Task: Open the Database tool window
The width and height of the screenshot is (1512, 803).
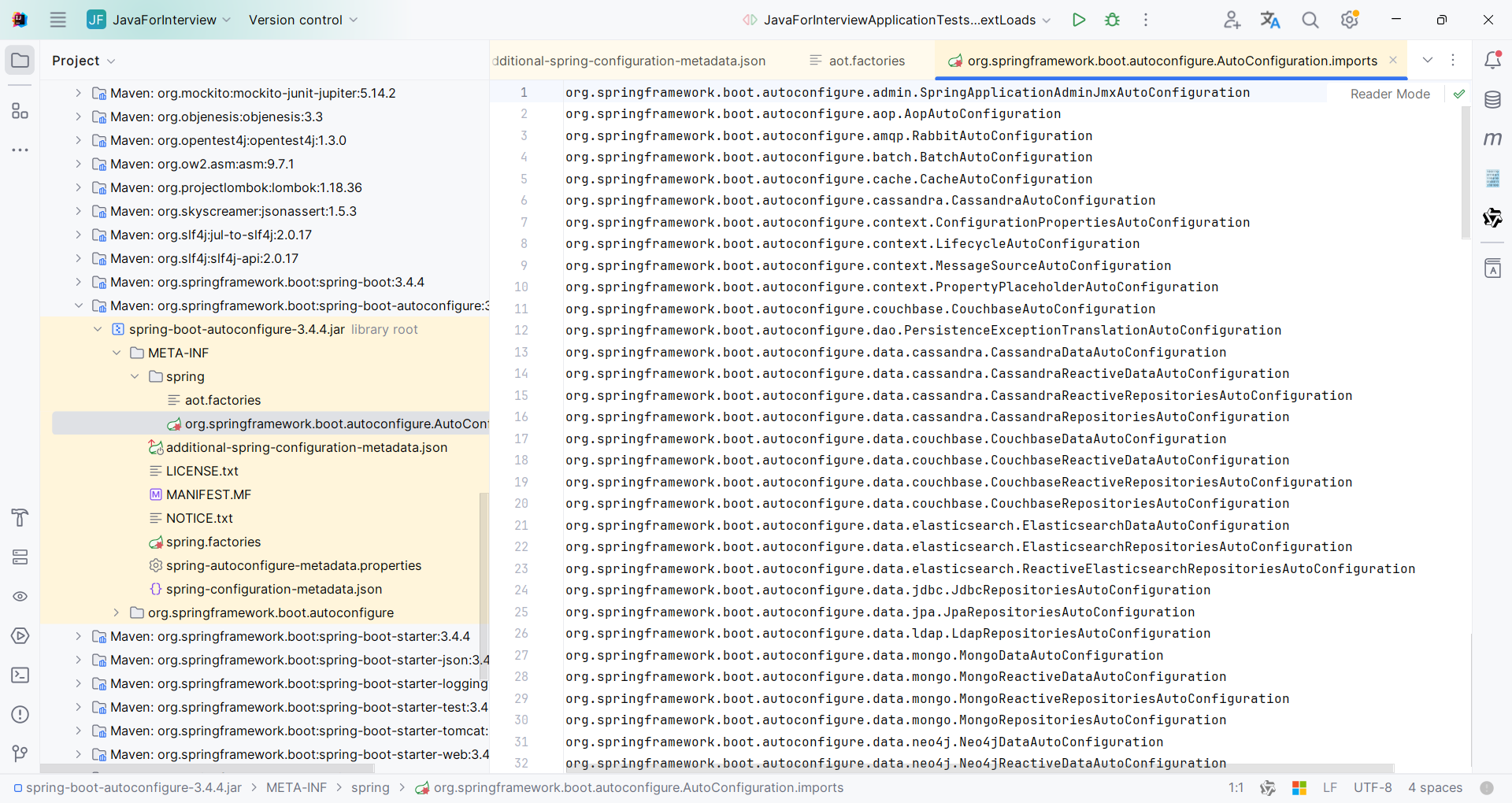Action: [x=1492, y=99]
